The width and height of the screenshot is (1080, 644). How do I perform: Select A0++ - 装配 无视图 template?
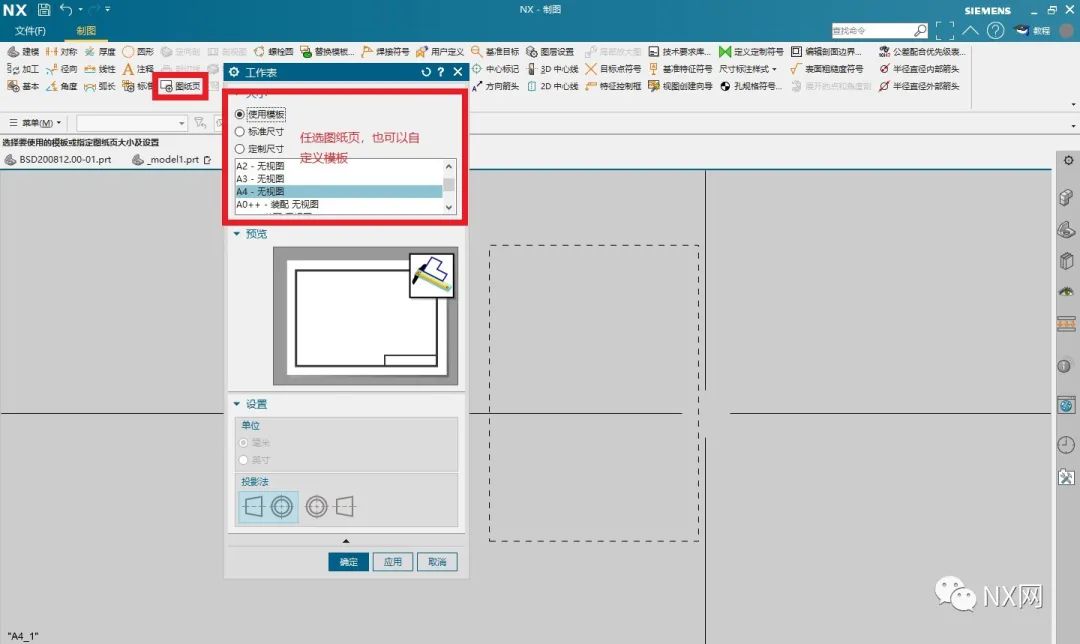pos(338,205)
